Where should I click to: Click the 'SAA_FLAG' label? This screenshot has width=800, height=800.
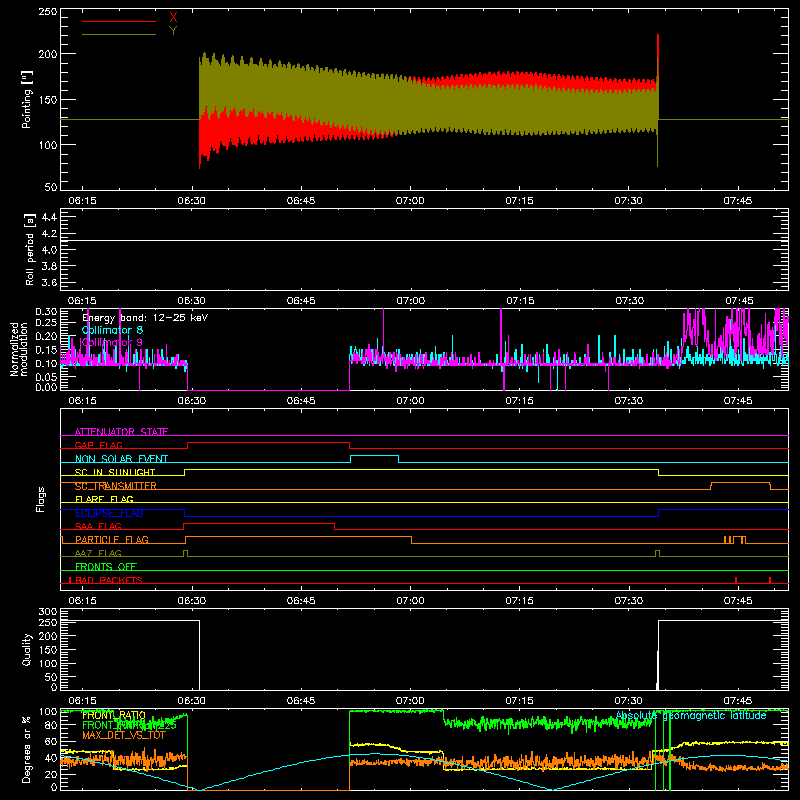click(98, 526)
